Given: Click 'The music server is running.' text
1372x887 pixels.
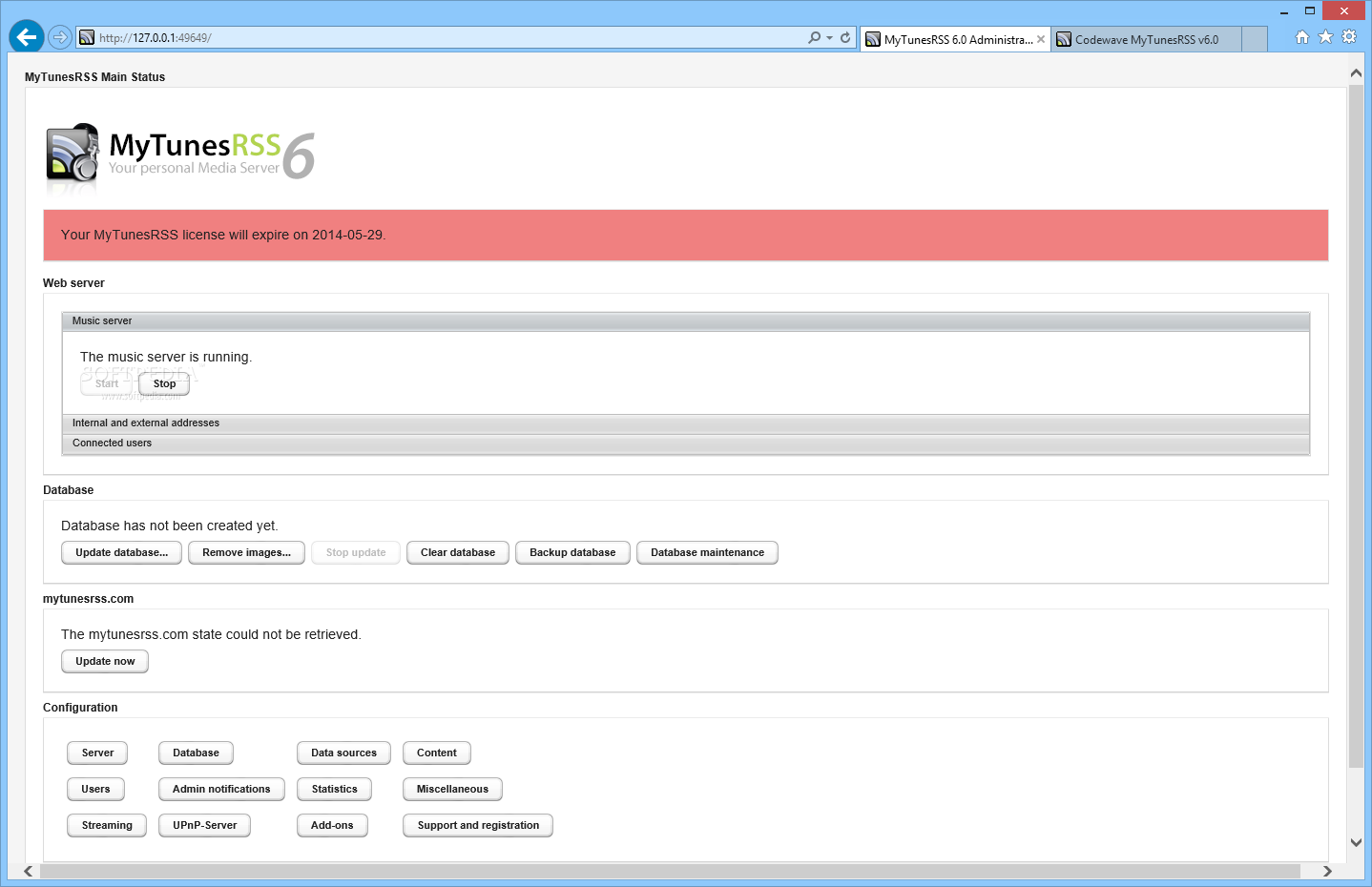Looking at the screenshot, I should pyautogui.click(x=166, y=358).
